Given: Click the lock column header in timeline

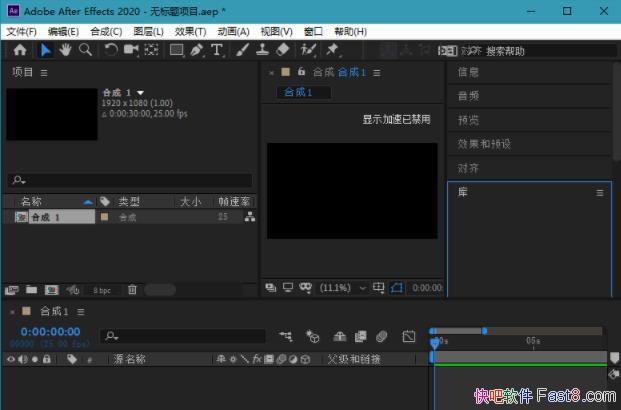Looking at the screenshot, I should point(47,359).
